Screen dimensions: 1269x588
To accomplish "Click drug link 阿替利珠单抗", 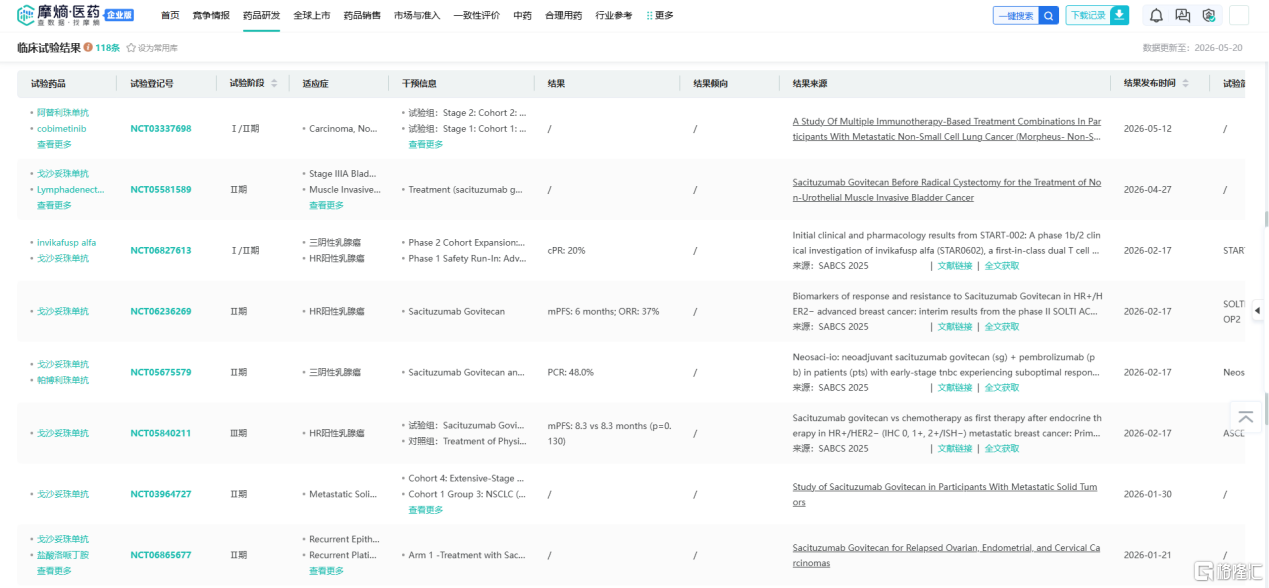I will 63,113.
